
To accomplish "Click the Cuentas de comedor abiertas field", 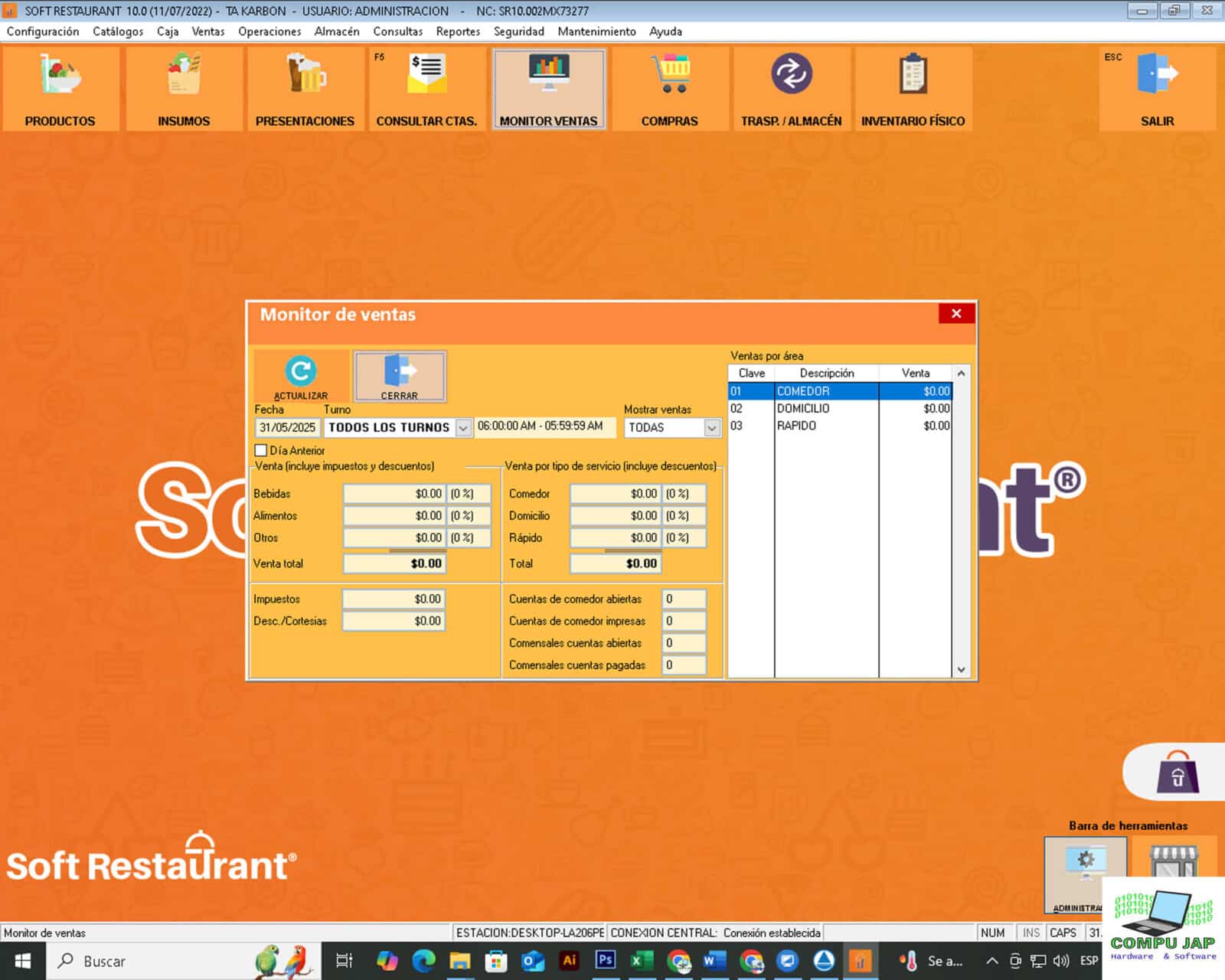I will click(683, 599).
